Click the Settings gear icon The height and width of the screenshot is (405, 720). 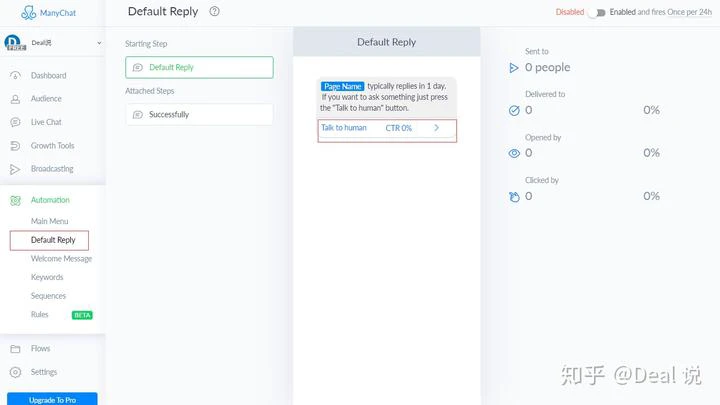(x=15, y=372)
